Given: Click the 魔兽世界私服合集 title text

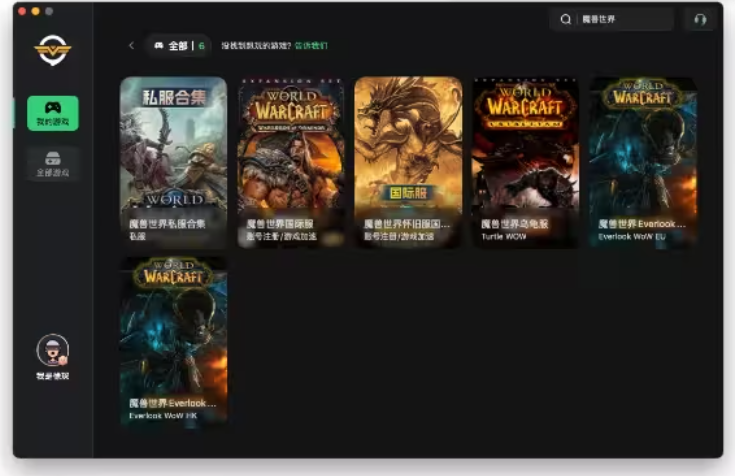Looking at the screenshot, I should pyautogui.click(x=167, y=224).
